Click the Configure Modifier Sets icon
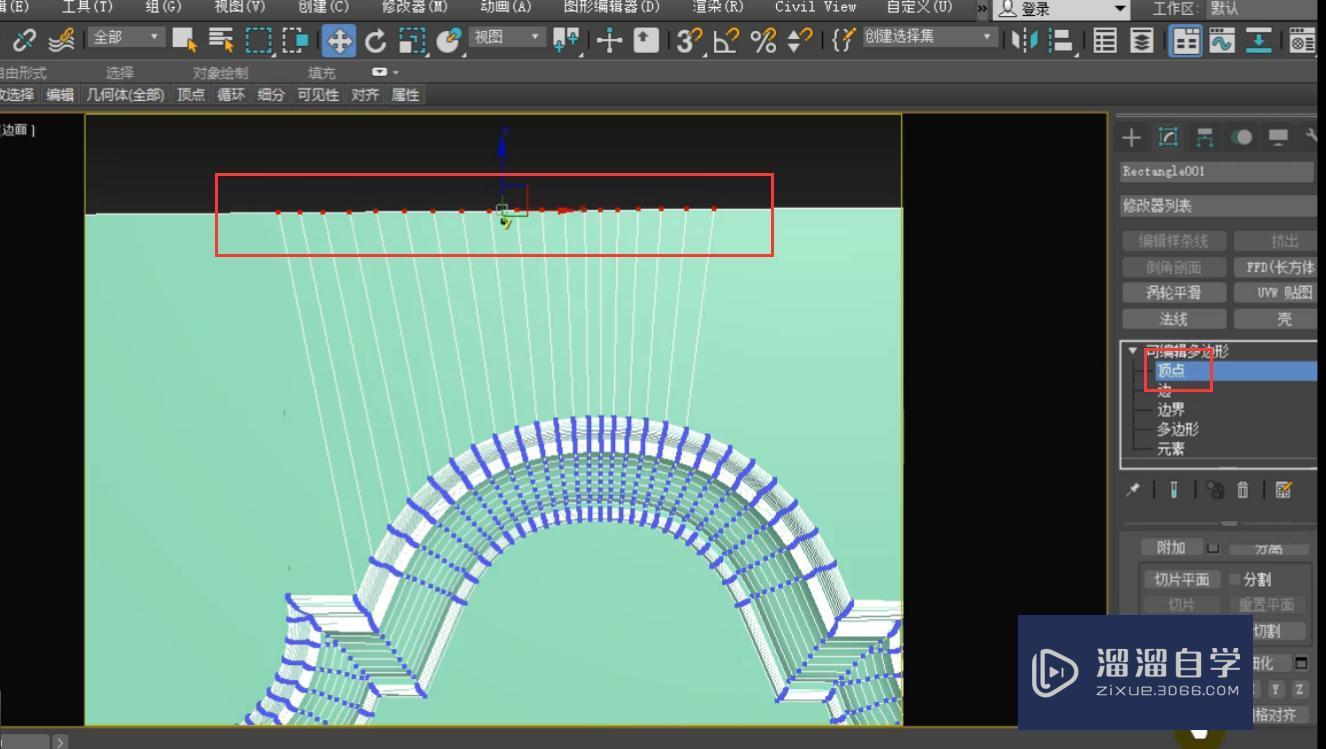Screen dimensions: 1326x749 pos(1284,490)
